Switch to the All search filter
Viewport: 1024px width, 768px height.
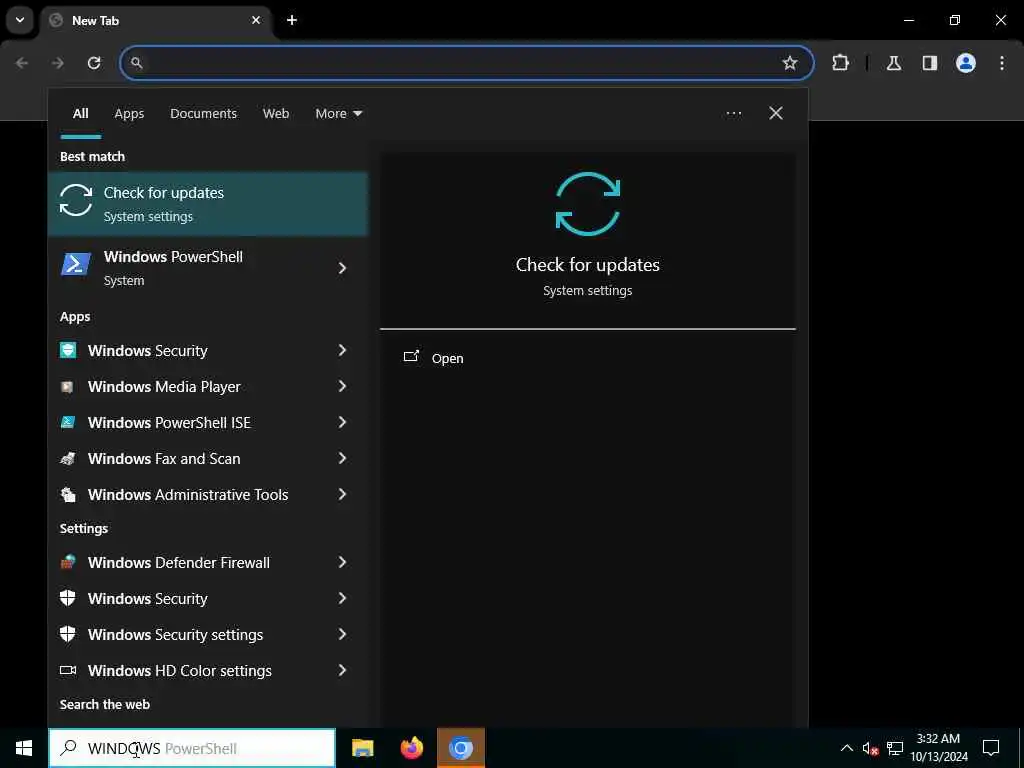[x=80, y=114]
